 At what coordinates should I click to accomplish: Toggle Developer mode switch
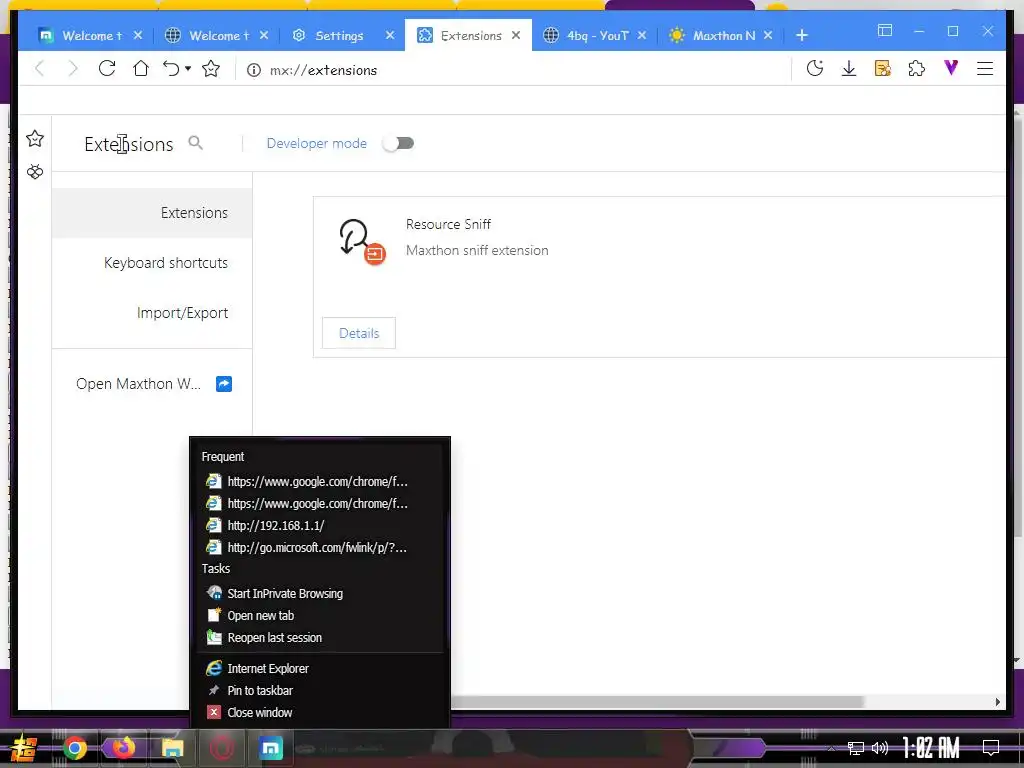pos(398,143)
